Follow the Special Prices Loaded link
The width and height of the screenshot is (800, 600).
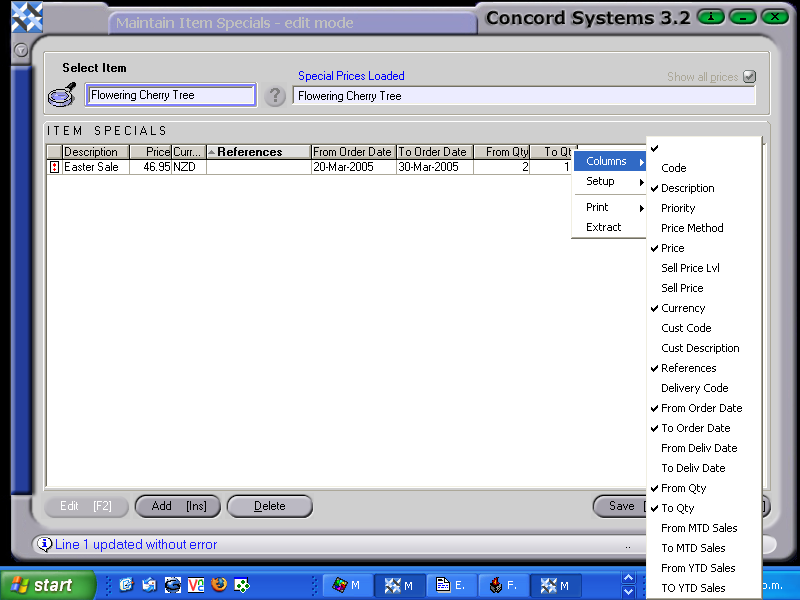tap(350, 76)
